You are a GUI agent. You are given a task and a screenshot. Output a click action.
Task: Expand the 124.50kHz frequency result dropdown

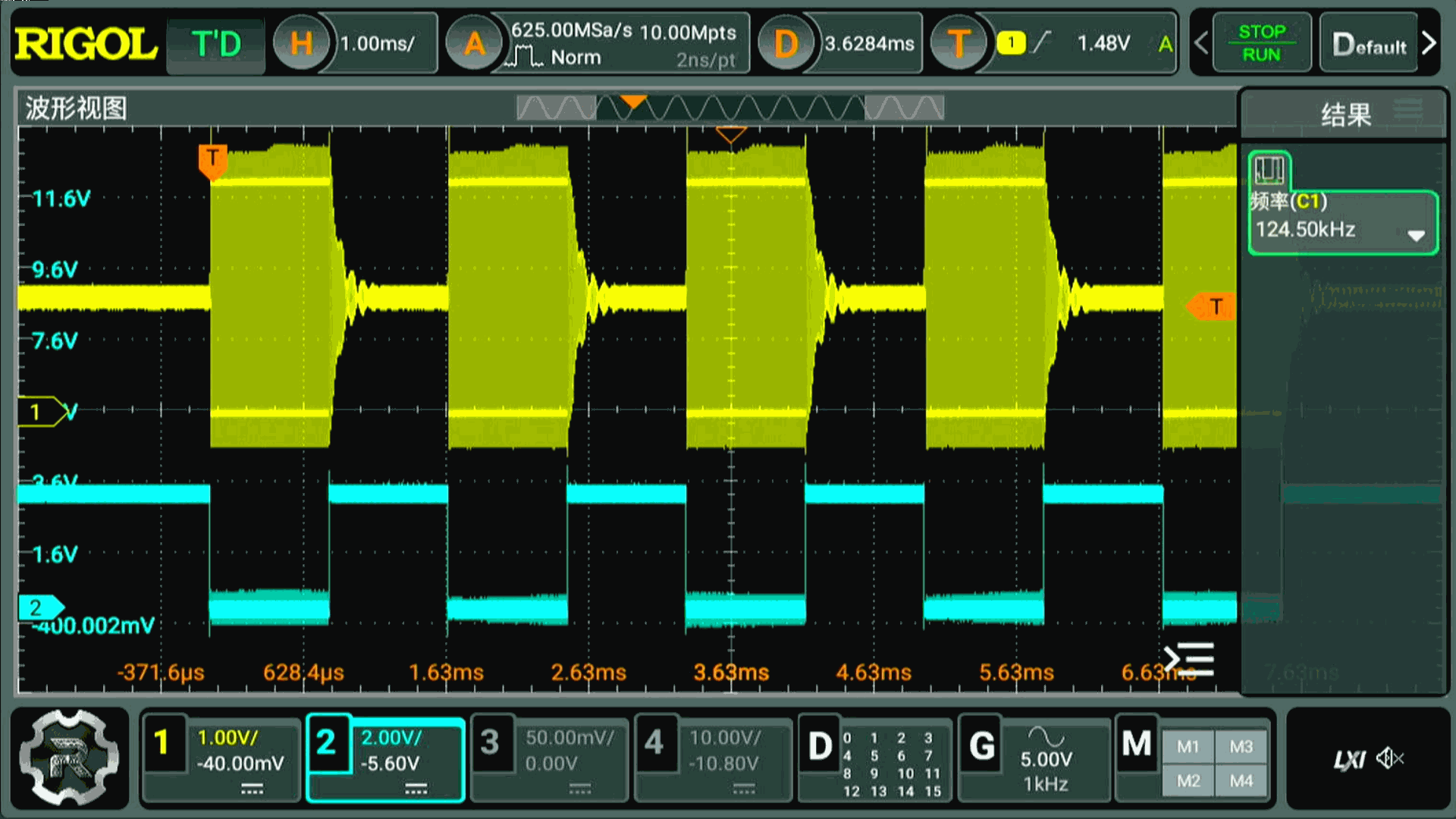tap(1415, 234)
